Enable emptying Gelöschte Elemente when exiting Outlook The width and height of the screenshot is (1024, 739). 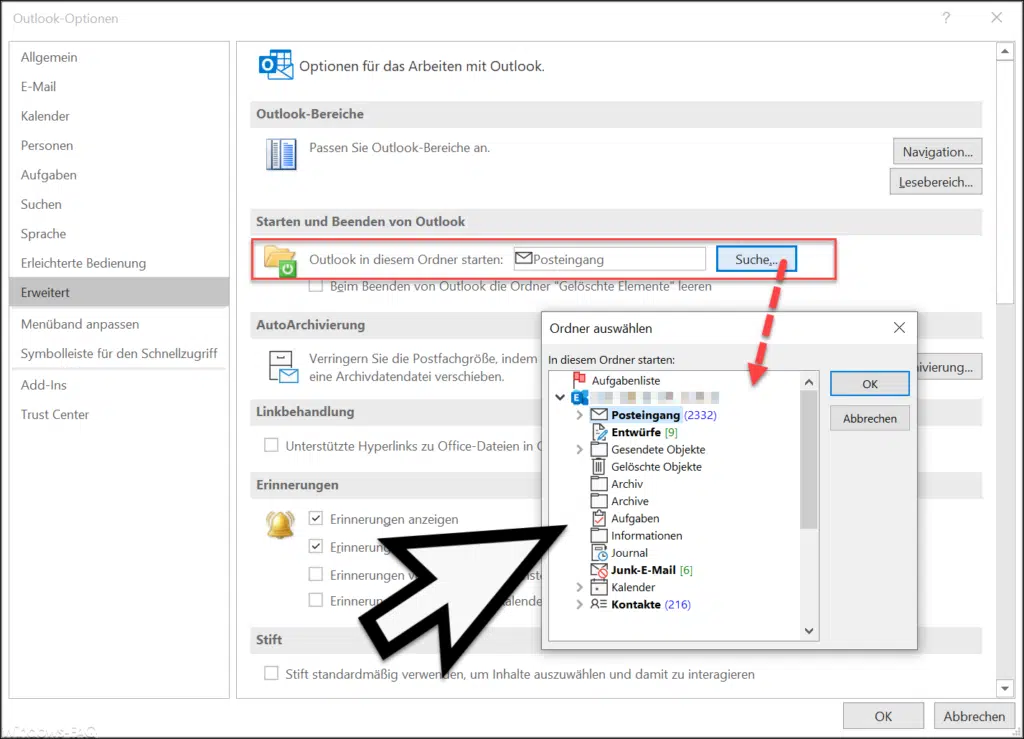[x=316, y=285]
